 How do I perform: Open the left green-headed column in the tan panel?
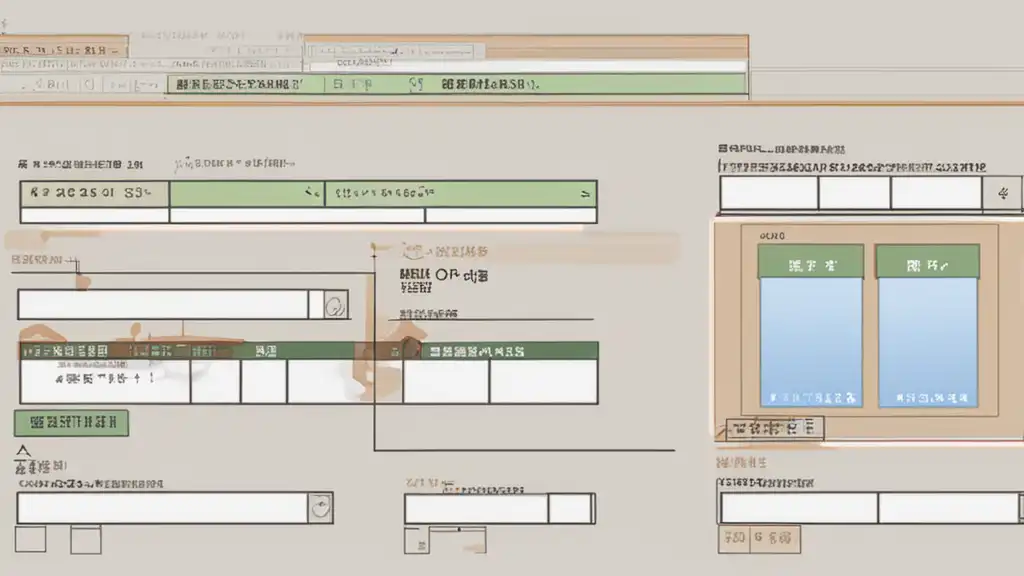tap(810, 263)
